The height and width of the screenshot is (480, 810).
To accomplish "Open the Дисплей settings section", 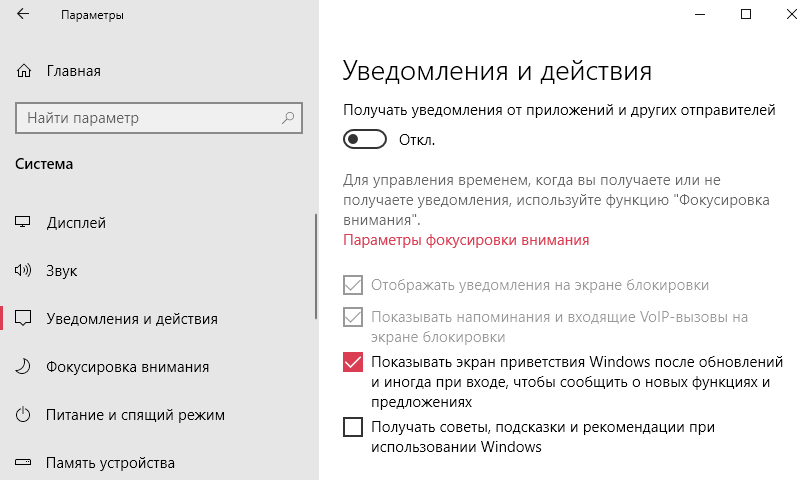I will click(76, 223).
